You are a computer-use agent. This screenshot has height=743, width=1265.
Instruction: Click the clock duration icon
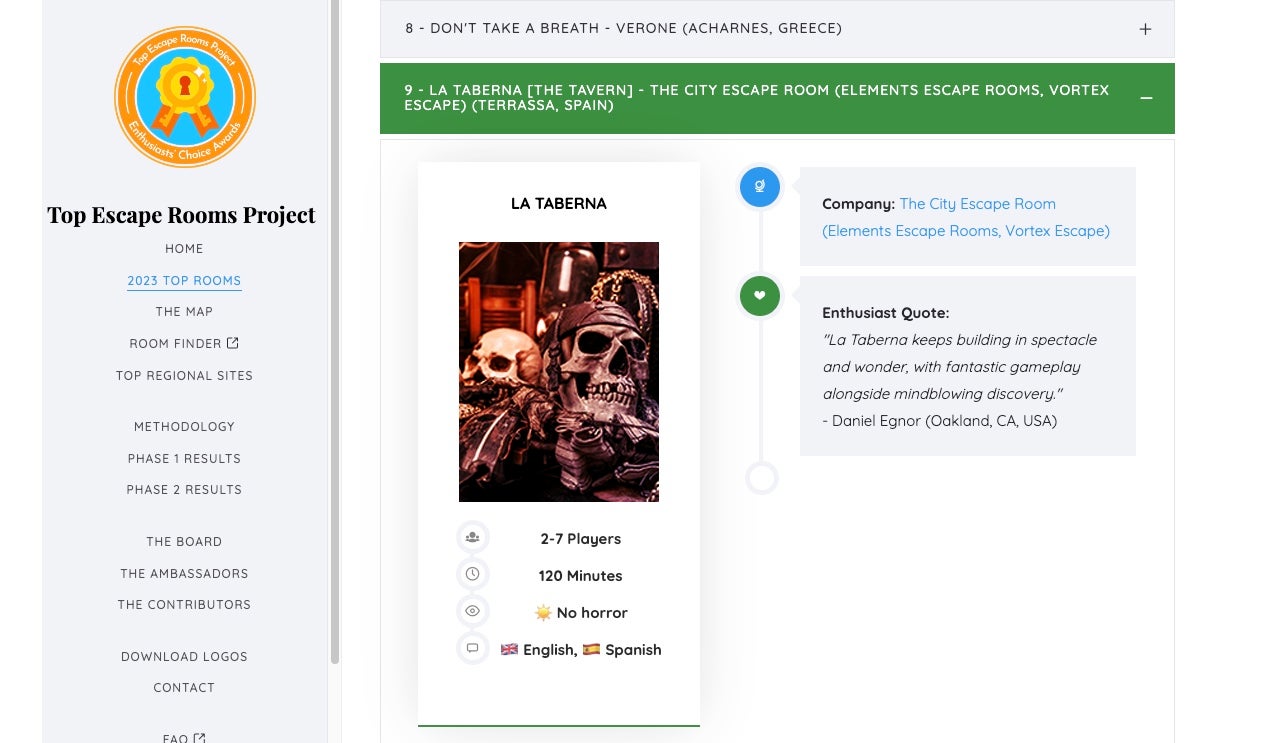(472, 575)
